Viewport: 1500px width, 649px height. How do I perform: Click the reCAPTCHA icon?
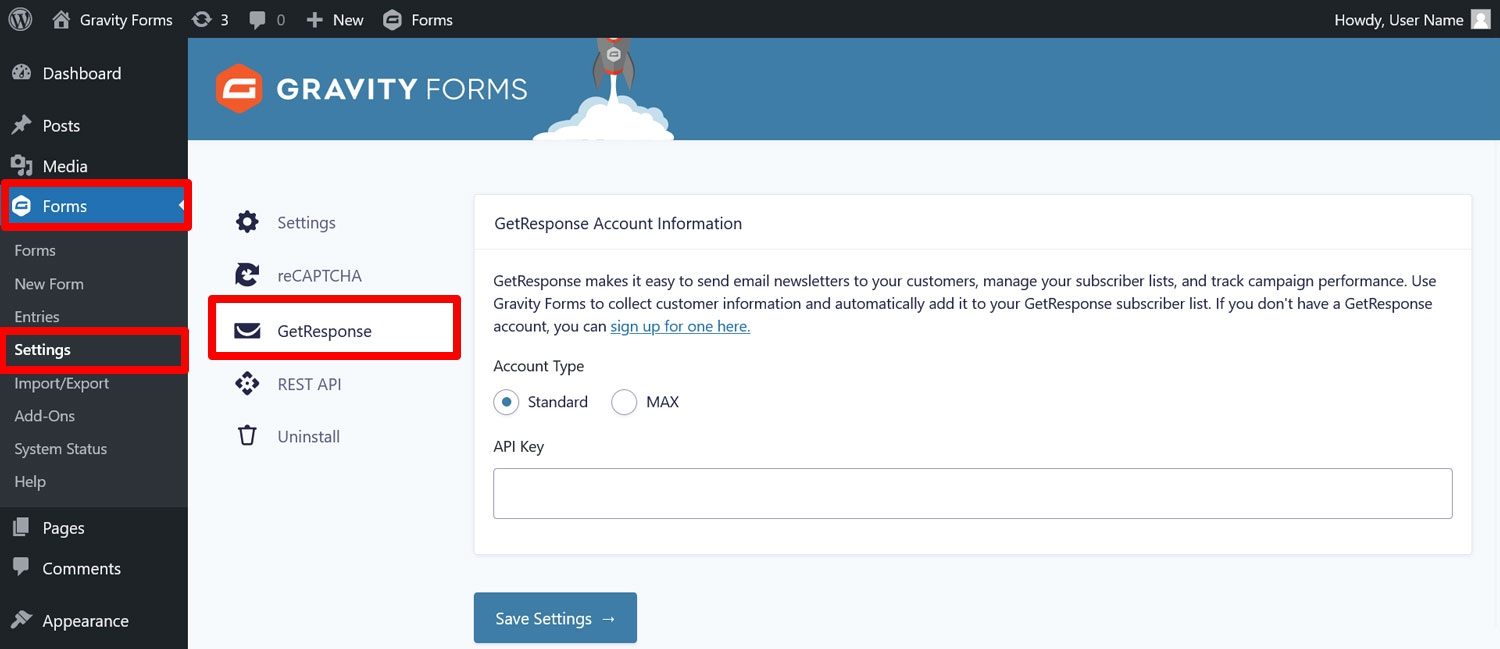tap(247, 275)
